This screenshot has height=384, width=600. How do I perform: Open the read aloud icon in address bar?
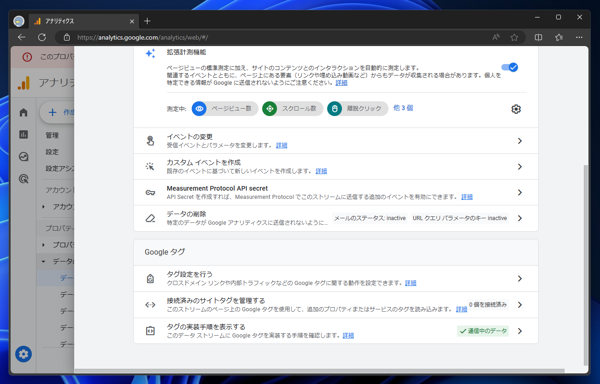[x=496, y=37]
